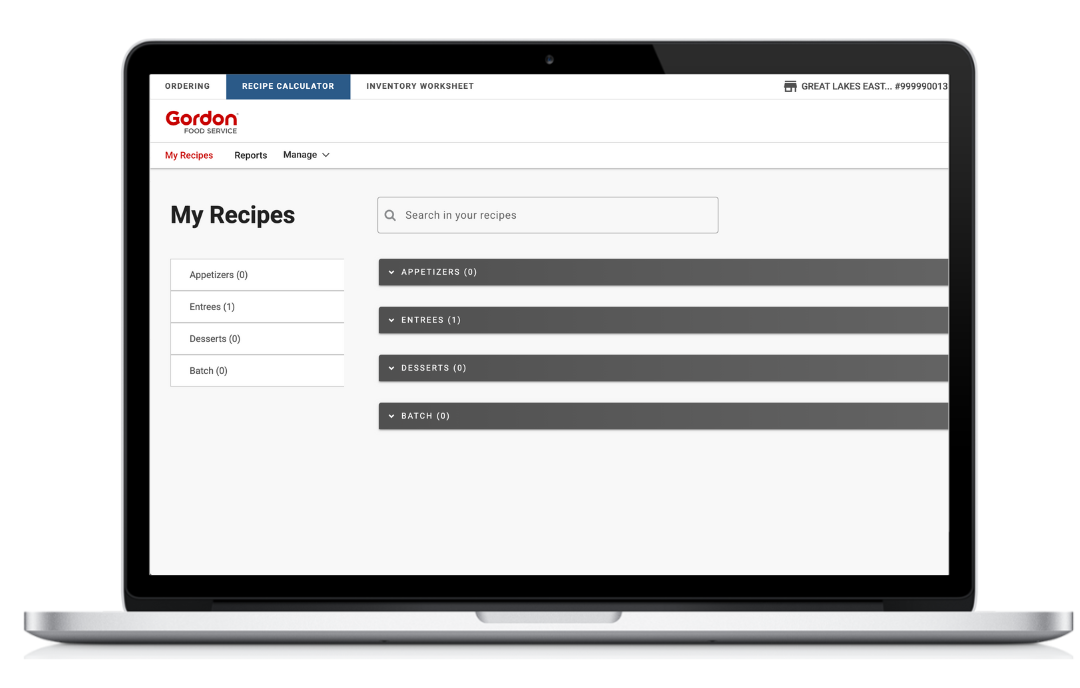Open the Inventory Worksheet tab
This screenshot has width=1080, height=688.
[420, 87]
